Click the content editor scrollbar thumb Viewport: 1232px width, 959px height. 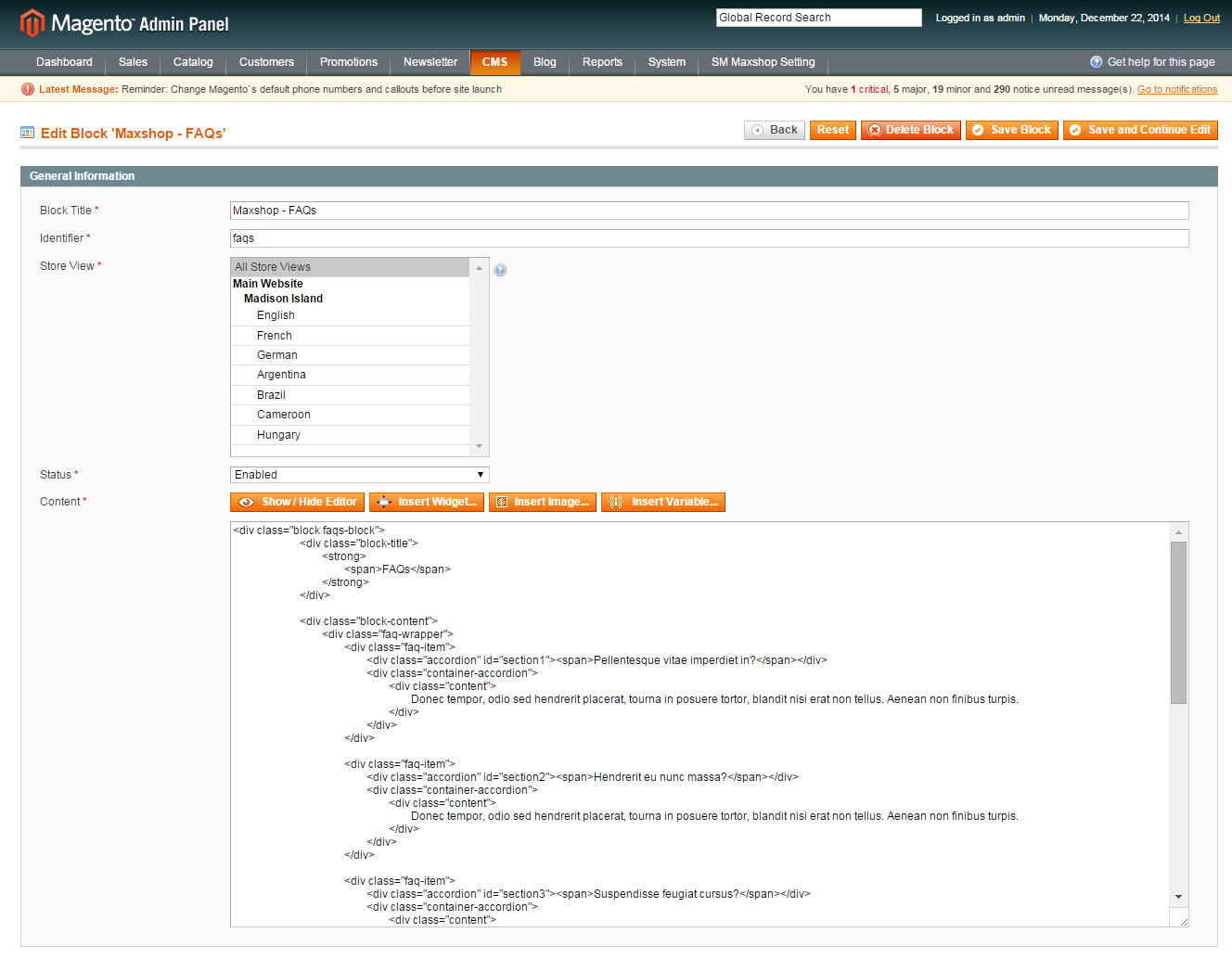tap(1178, 622)
